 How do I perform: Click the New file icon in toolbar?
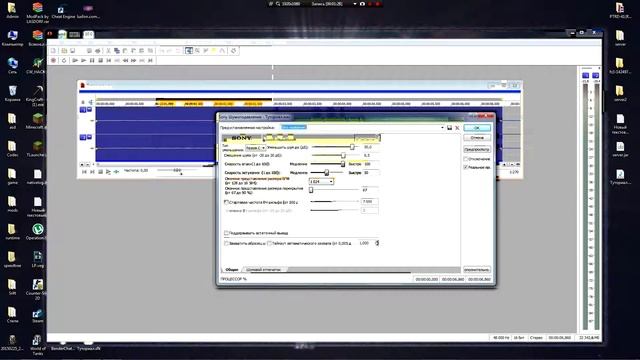(x=53, y=51)
